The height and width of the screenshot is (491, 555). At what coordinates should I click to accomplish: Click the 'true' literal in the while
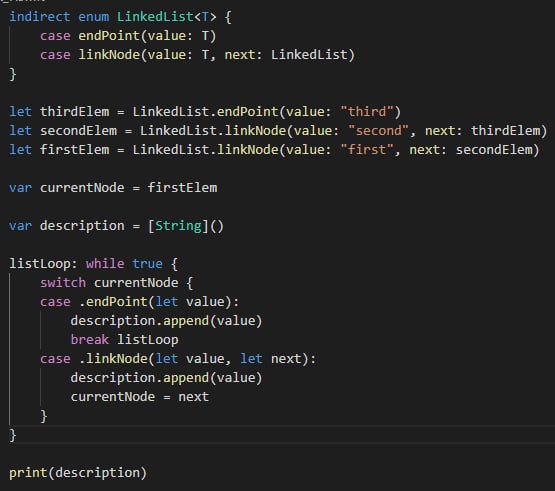click(x=147, y=264)
